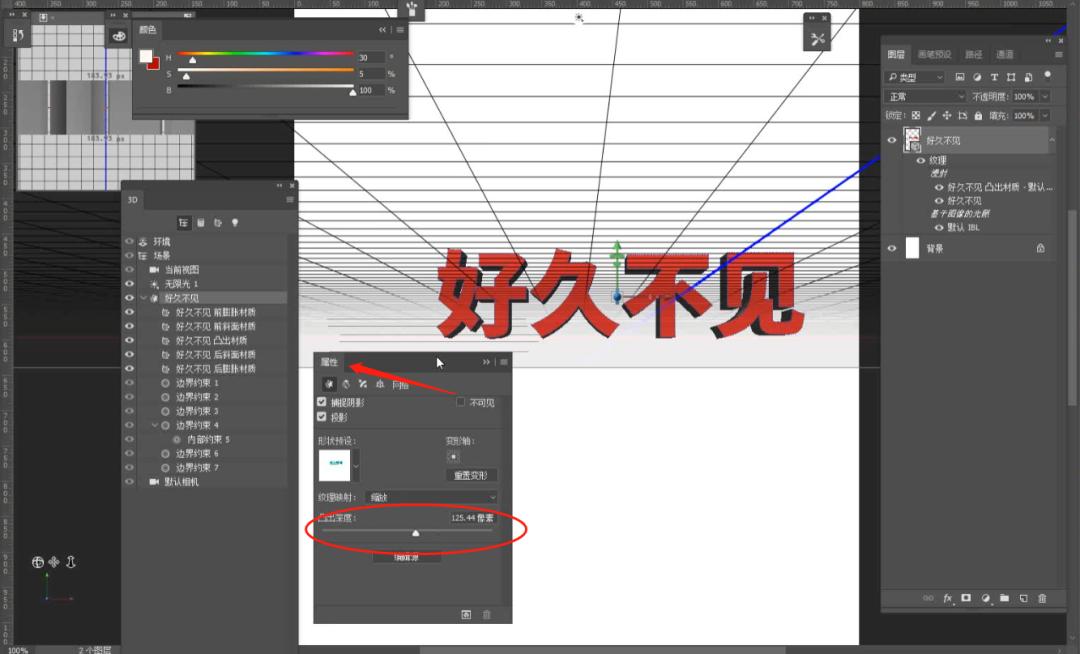Lock image pixels brush icon

pos(931,116)
